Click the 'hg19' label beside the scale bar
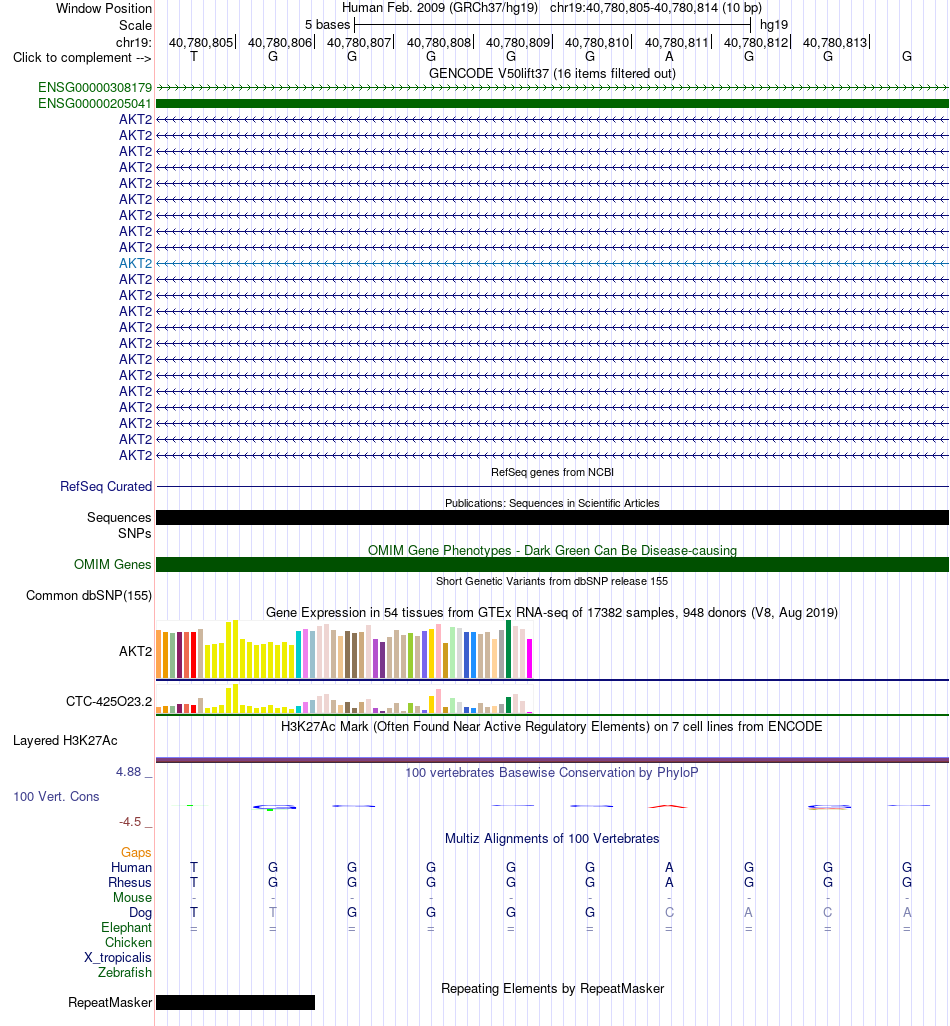The height and width of the screenshot is (1026, 950). tap(773, 25)
